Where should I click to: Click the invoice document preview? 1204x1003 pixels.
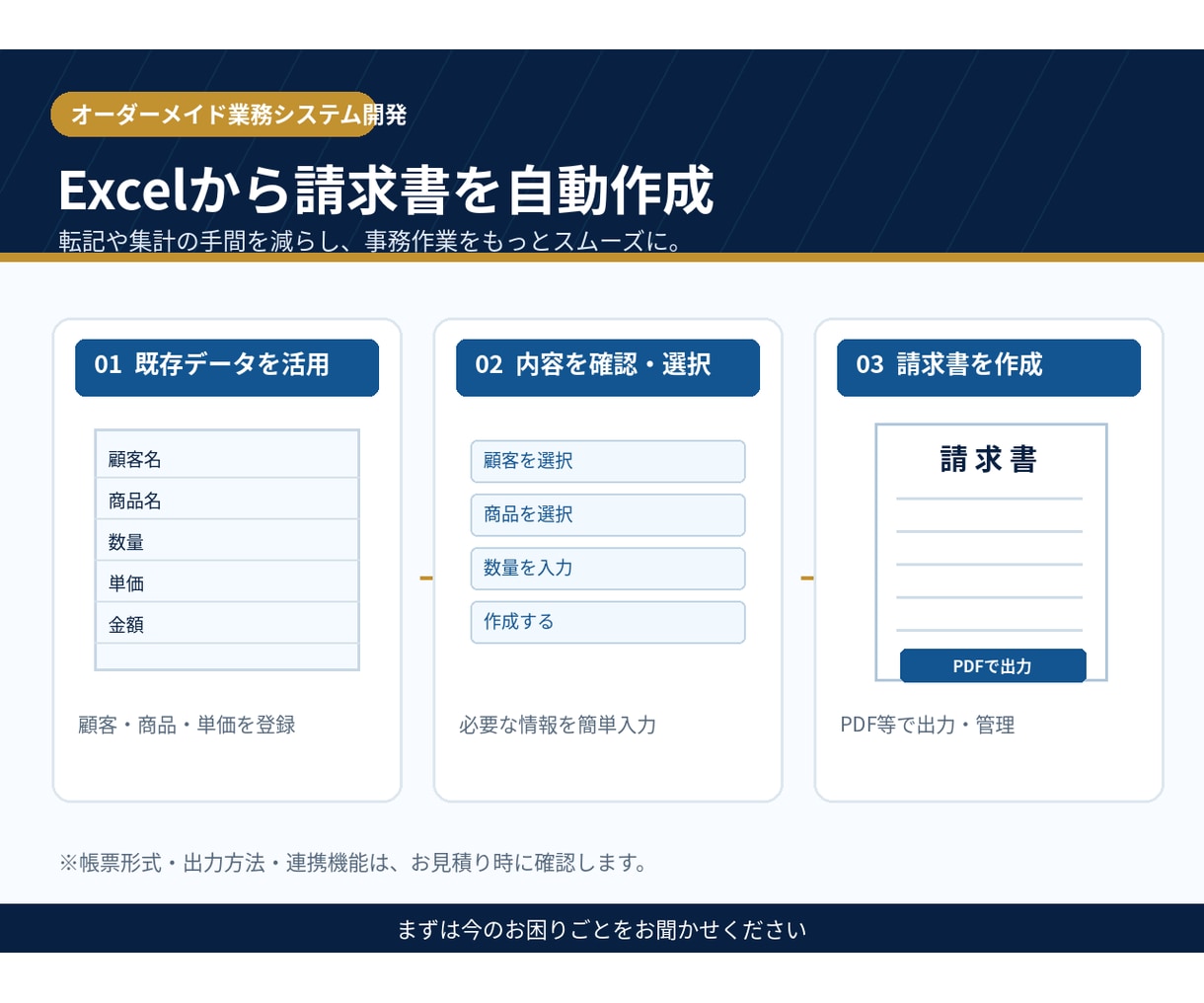[991, 552]
